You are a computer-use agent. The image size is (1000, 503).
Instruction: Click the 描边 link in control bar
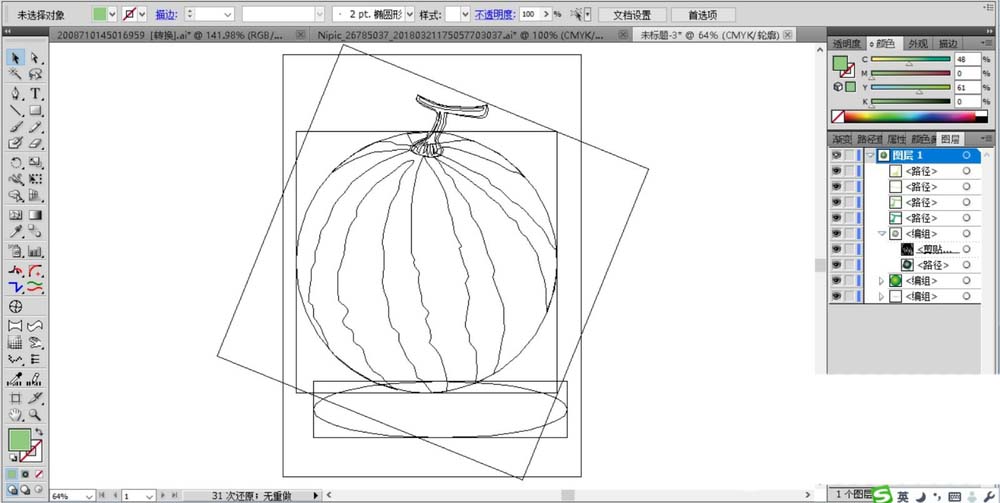[x=166, y=14]
